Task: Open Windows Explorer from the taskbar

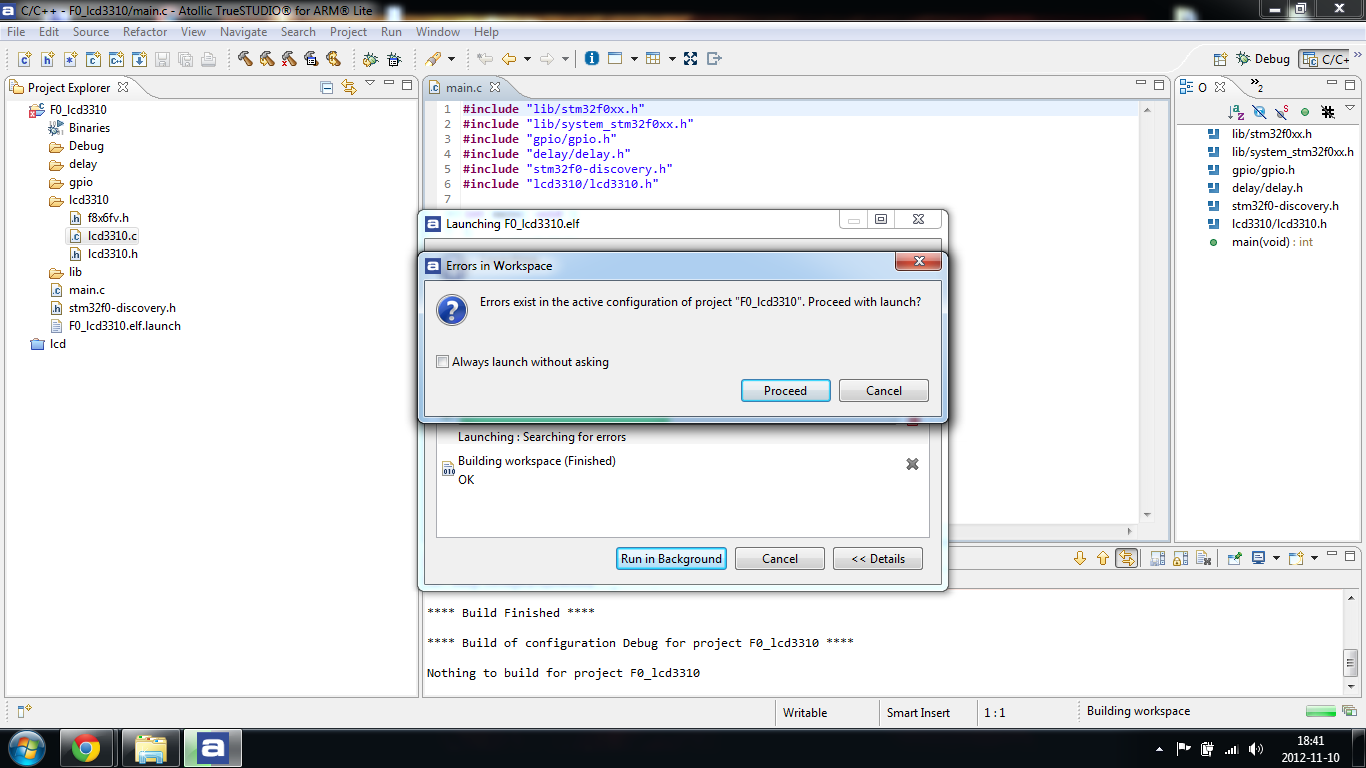Action: tap(150, 748)
